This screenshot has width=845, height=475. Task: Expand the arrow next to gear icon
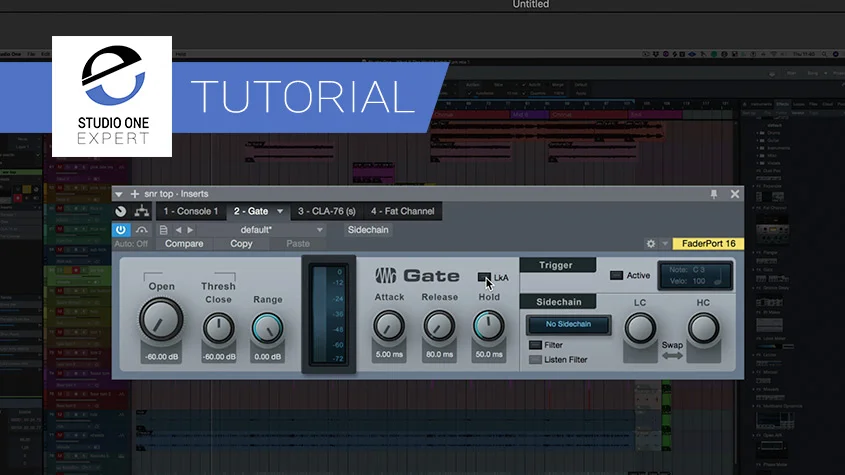[x=665, y=244]
